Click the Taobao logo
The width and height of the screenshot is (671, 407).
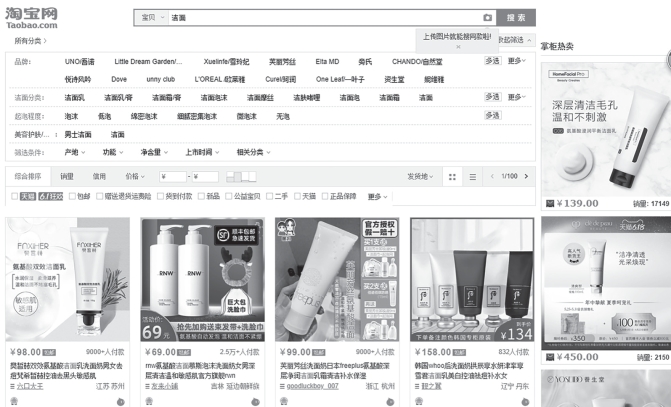pos(32,18)
